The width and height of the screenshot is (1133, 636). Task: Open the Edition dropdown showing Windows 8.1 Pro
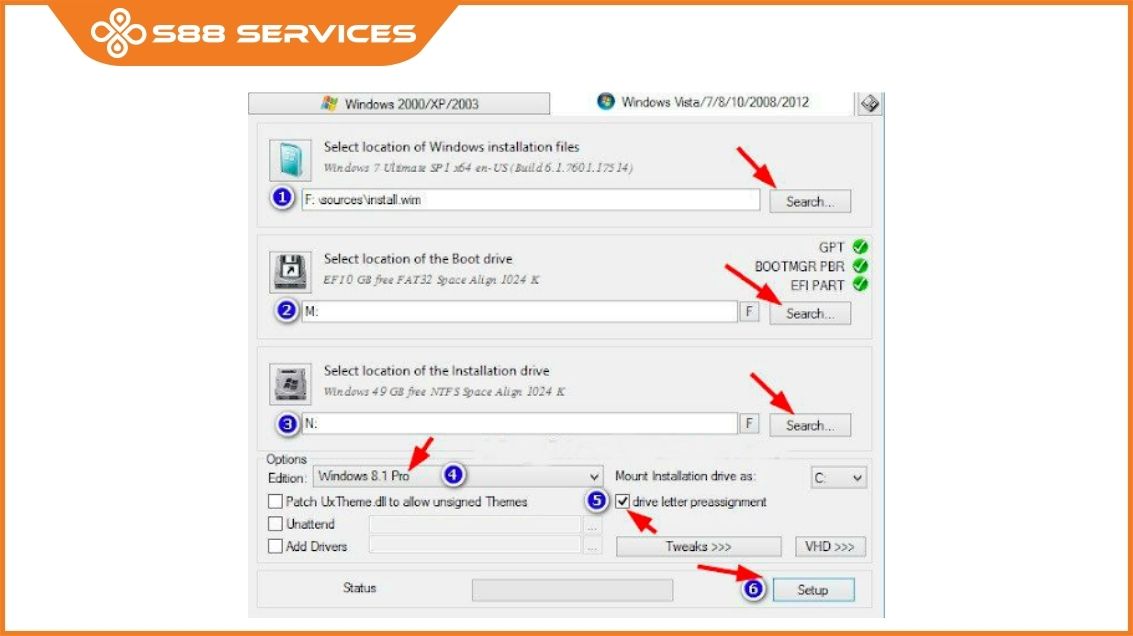point(457,476)
